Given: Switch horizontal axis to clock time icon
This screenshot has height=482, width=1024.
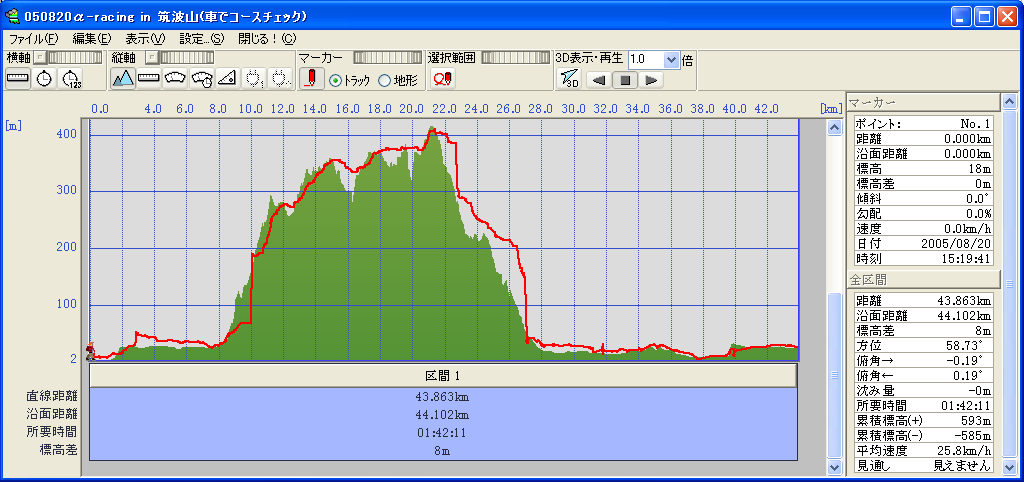Looking at the screenshot, I should point(44,78).
